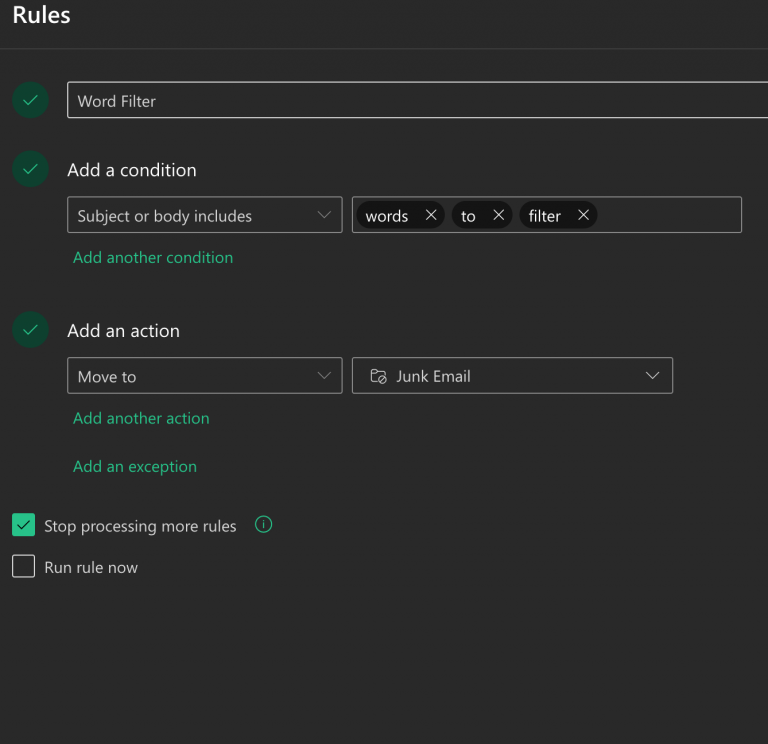Click Add an exception link
768x744 pixels.
(135, 466)
